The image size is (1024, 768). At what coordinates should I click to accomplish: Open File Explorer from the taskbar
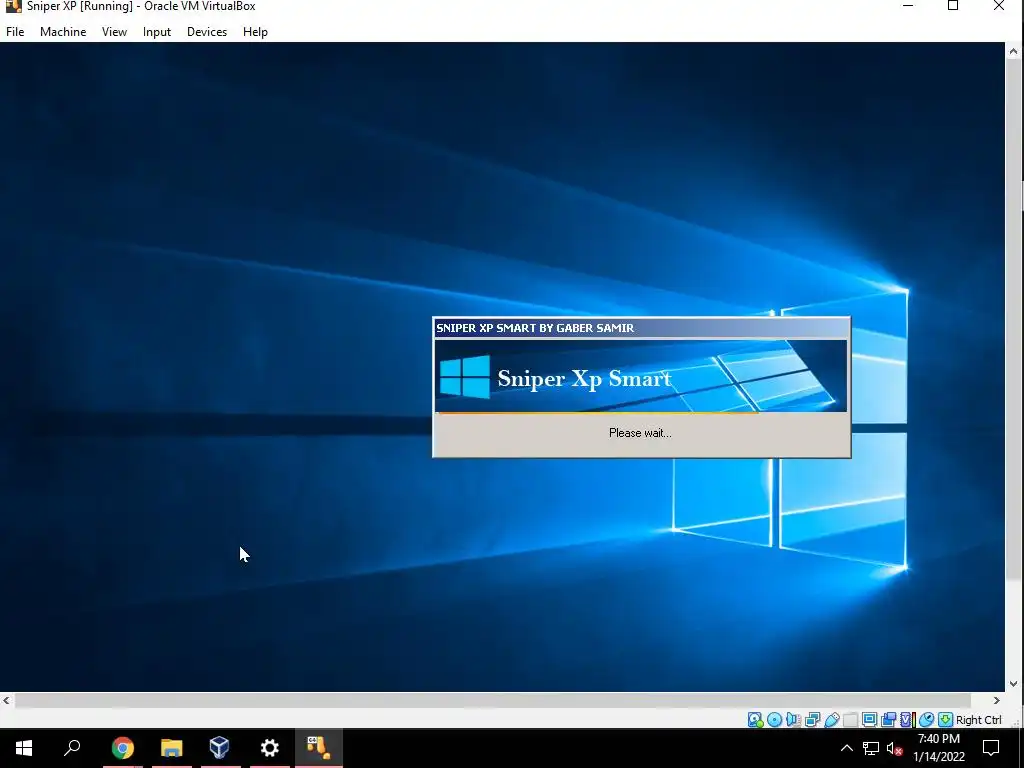171,748
